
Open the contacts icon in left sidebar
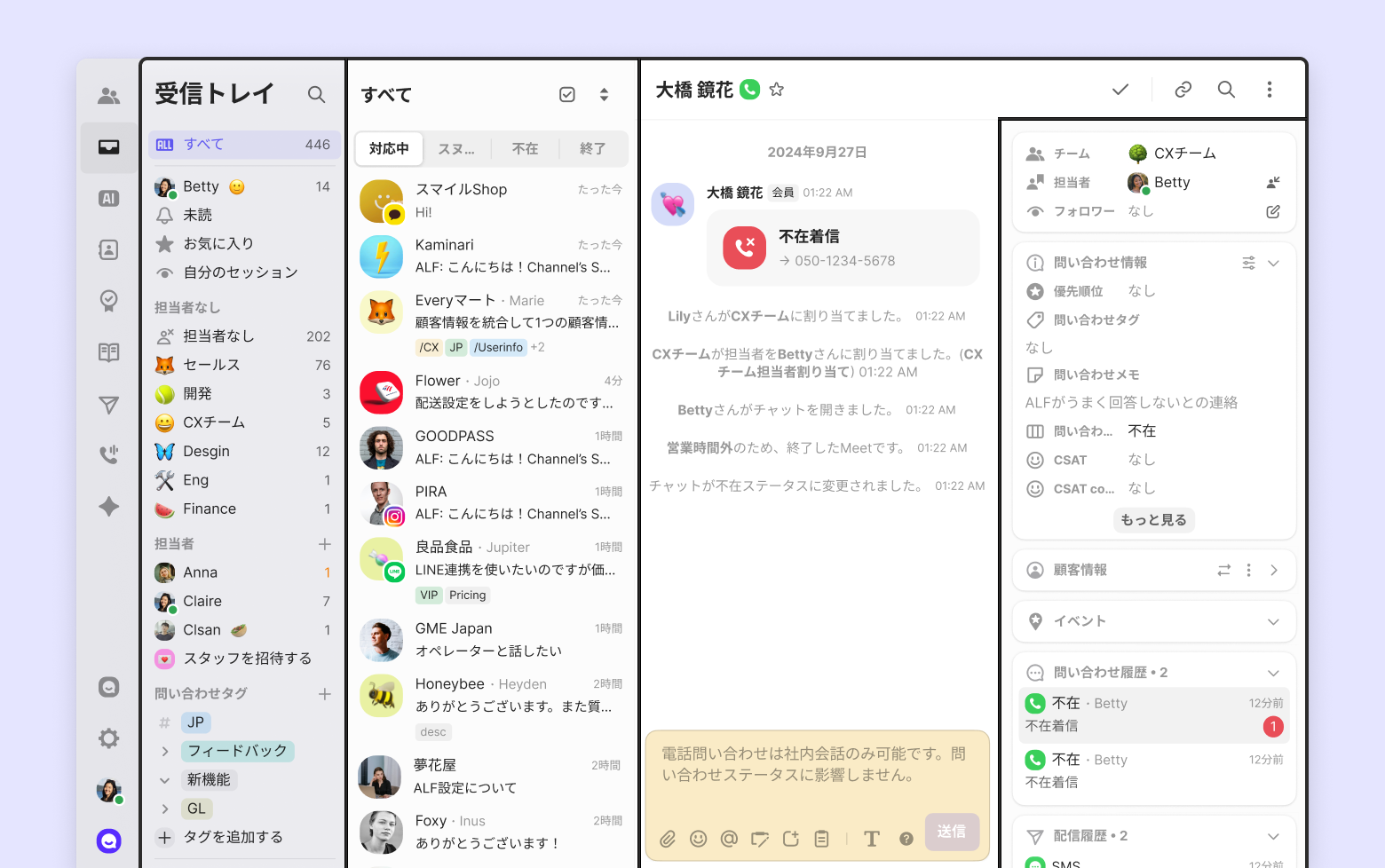[x=109, y=250]
